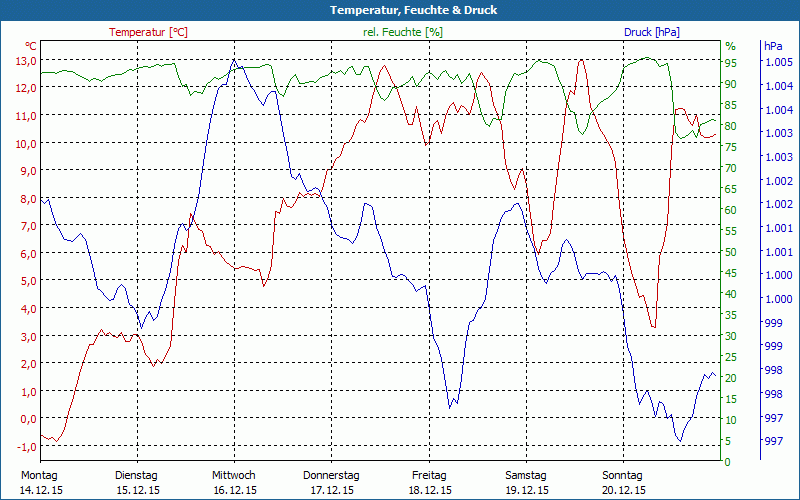800x500 pixels.
Task: Pick the Samstag 19.12.15 date label
Action: tap(526, 482)
